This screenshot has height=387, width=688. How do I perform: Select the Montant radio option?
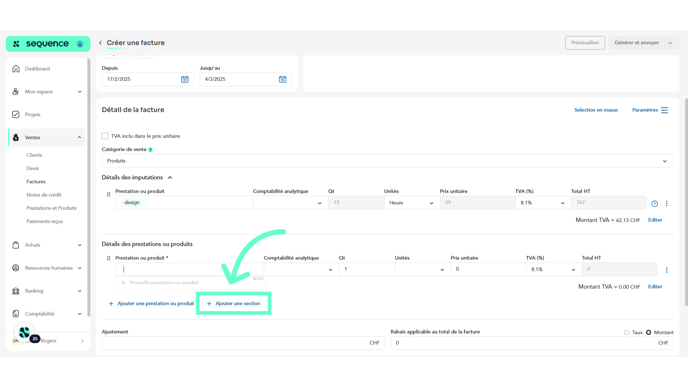[649, 333]
